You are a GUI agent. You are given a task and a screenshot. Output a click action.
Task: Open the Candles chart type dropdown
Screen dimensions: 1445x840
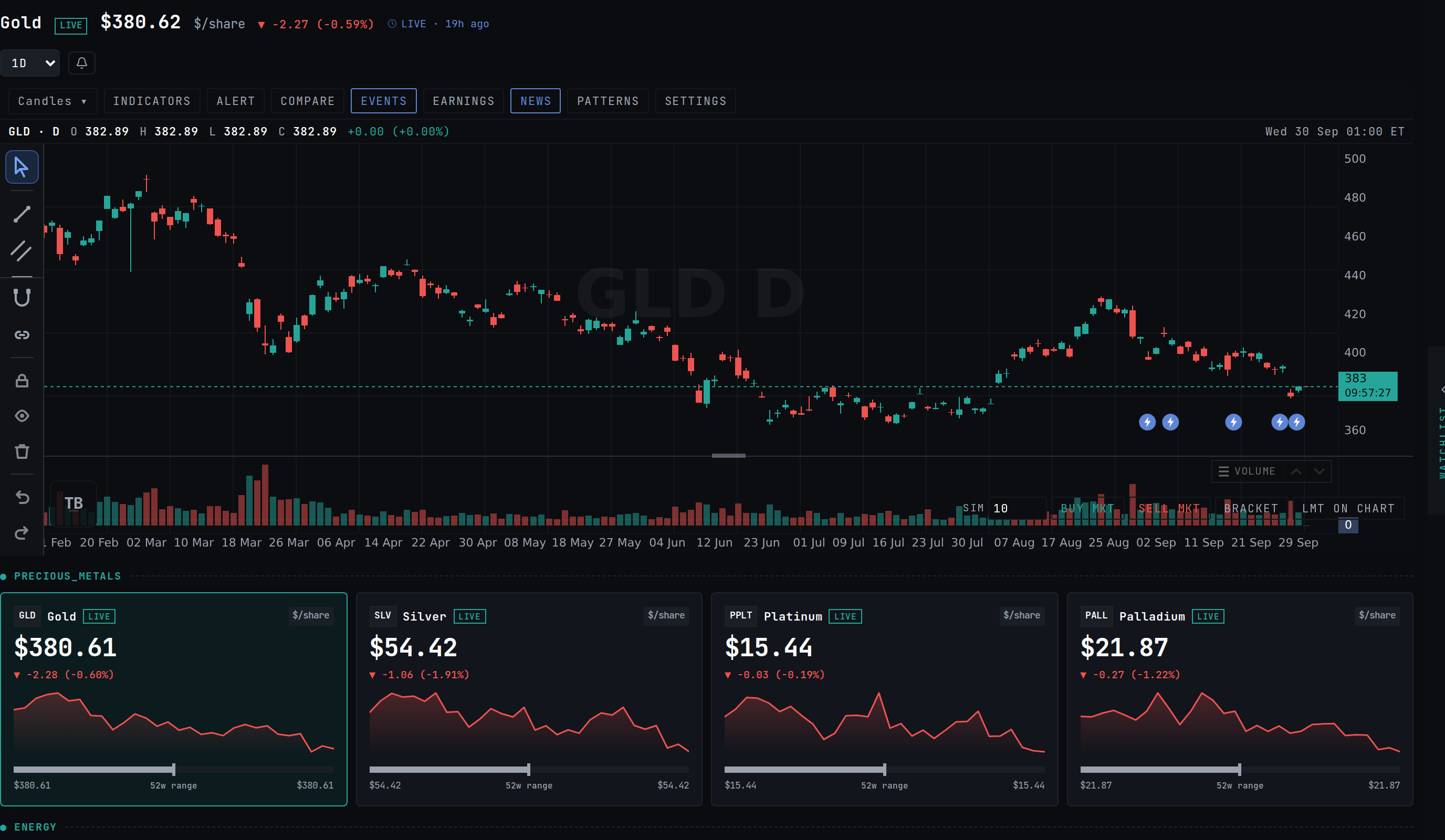(53, 101)
